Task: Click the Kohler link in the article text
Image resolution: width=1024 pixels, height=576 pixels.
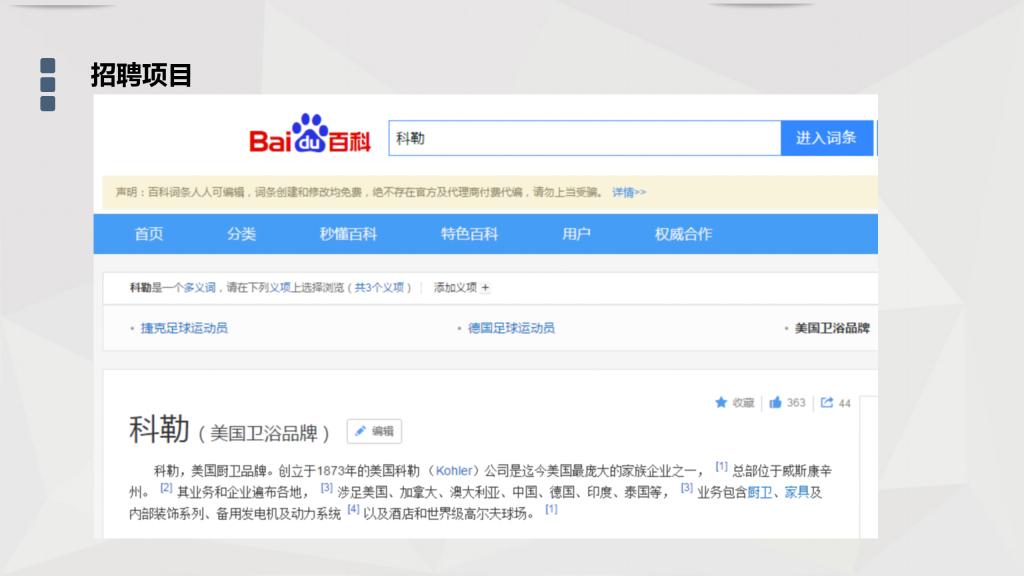Action: click(x=455, y=471)
